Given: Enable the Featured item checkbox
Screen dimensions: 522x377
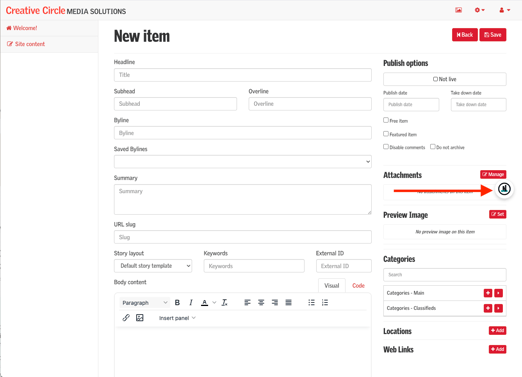Looking at the screenshot, I should click(x=386, y=134).
